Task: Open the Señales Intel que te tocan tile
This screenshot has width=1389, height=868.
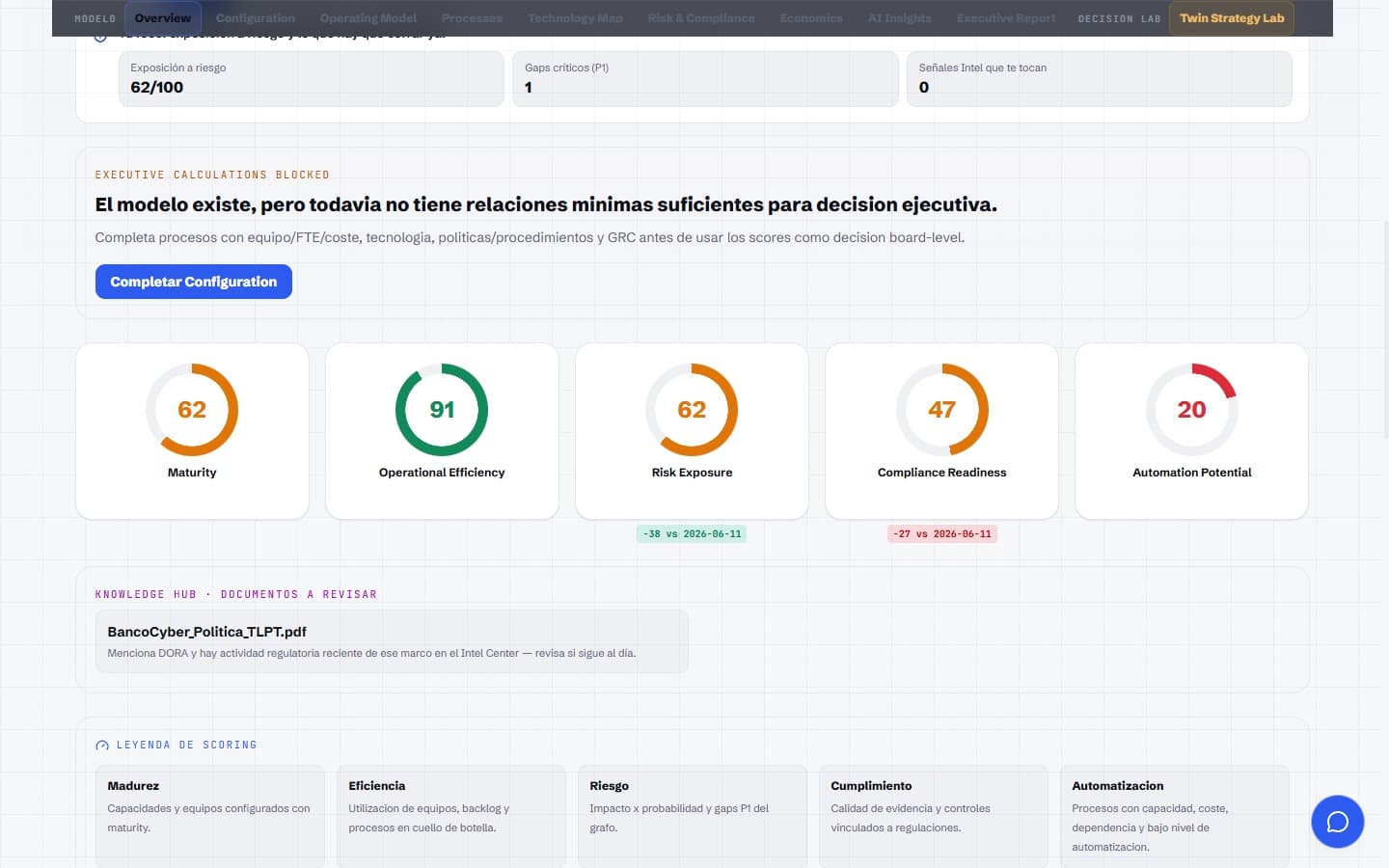Action: click(x=1100, y=78)
